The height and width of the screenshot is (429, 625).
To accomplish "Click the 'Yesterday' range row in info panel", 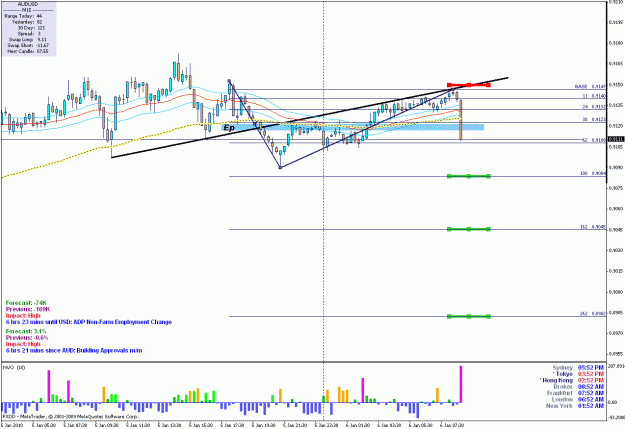I will 27,22.
